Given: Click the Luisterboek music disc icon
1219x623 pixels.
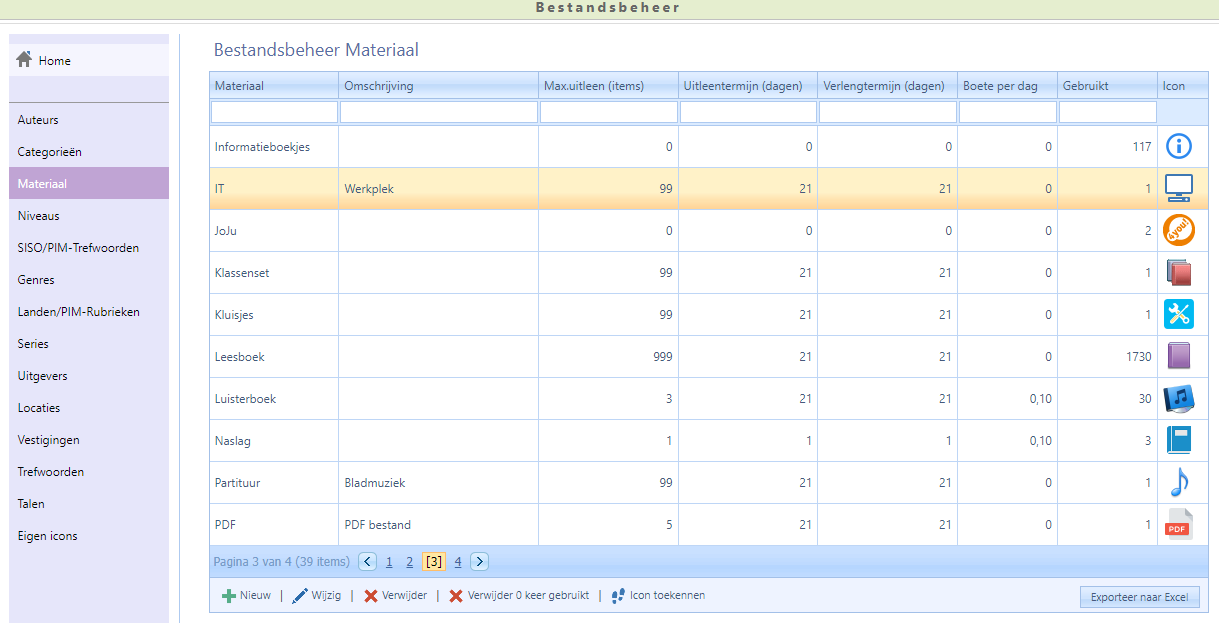Looking at the screenshot, I should (x=1179, y=399).
